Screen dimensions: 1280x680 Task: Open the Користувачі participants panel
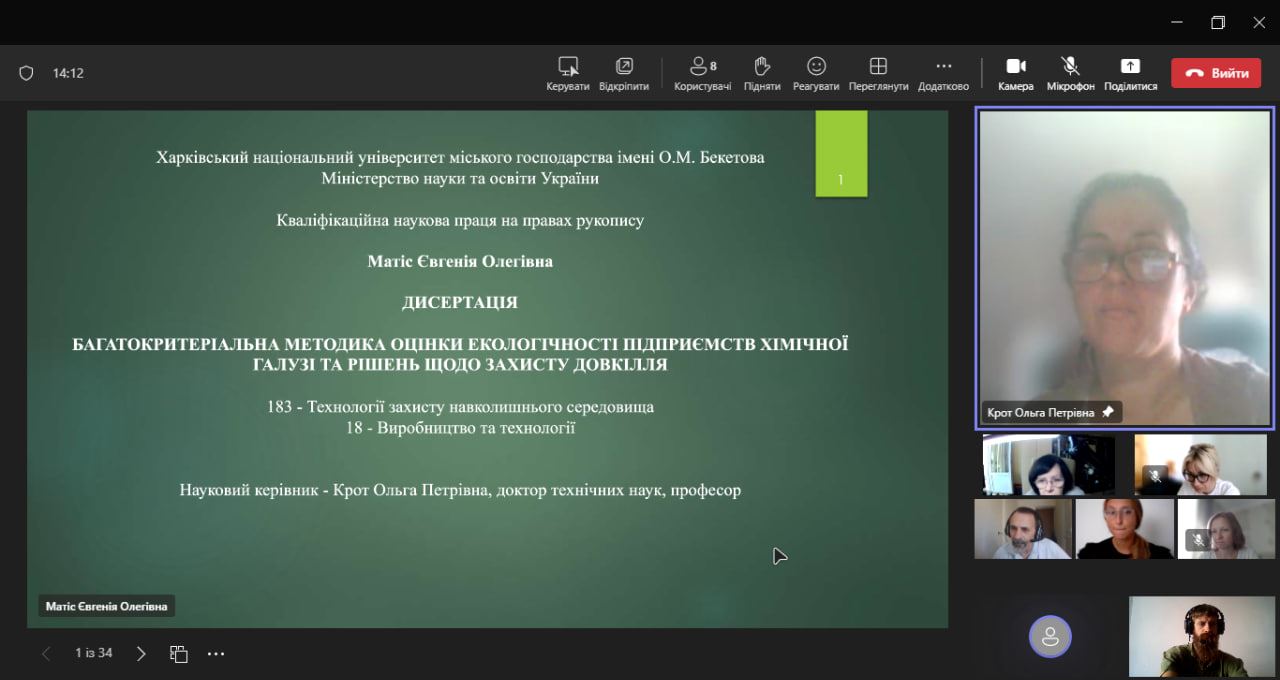coord(702,73)
